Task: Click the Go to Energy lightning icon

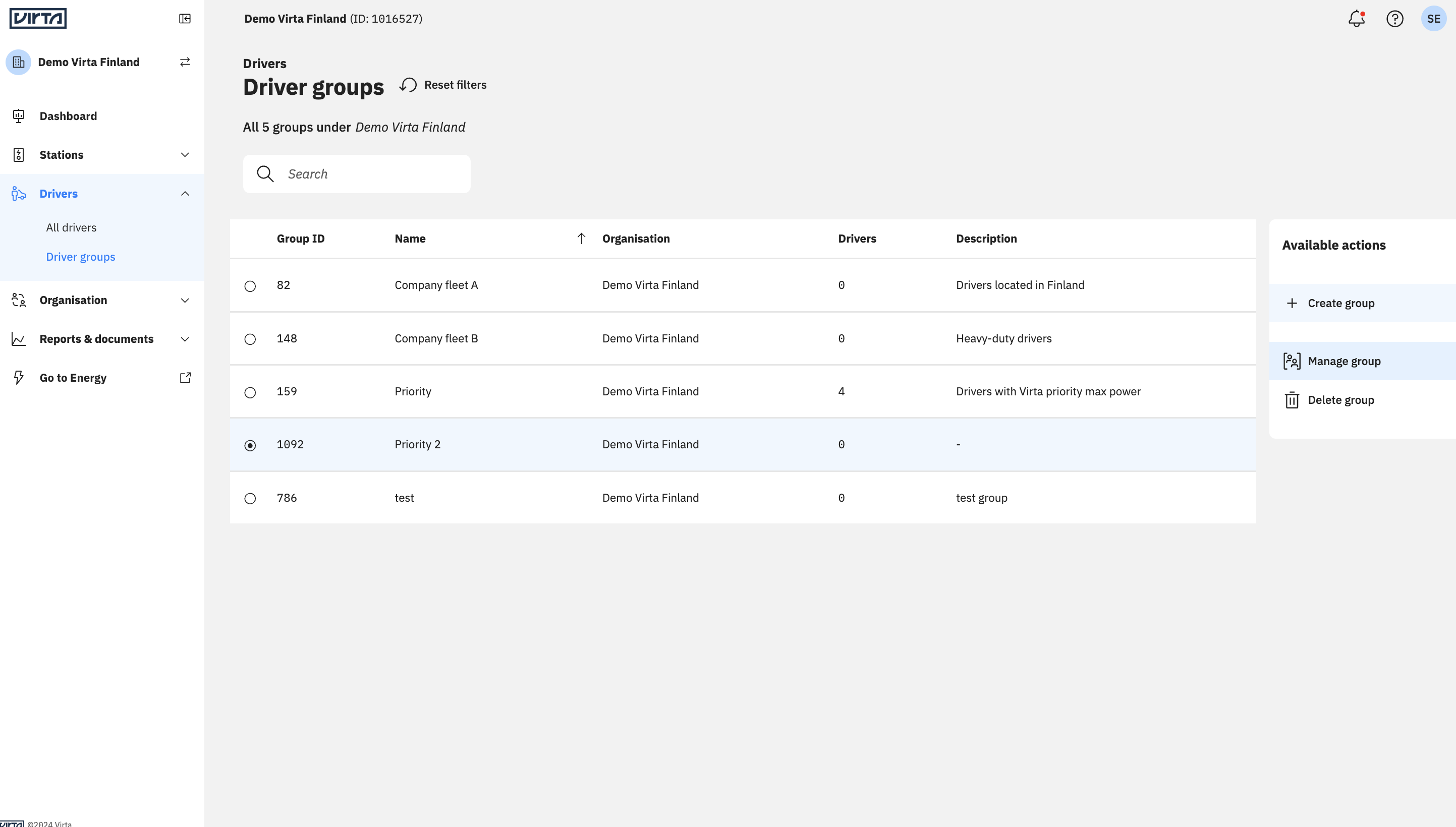Action: click(19, 378)
